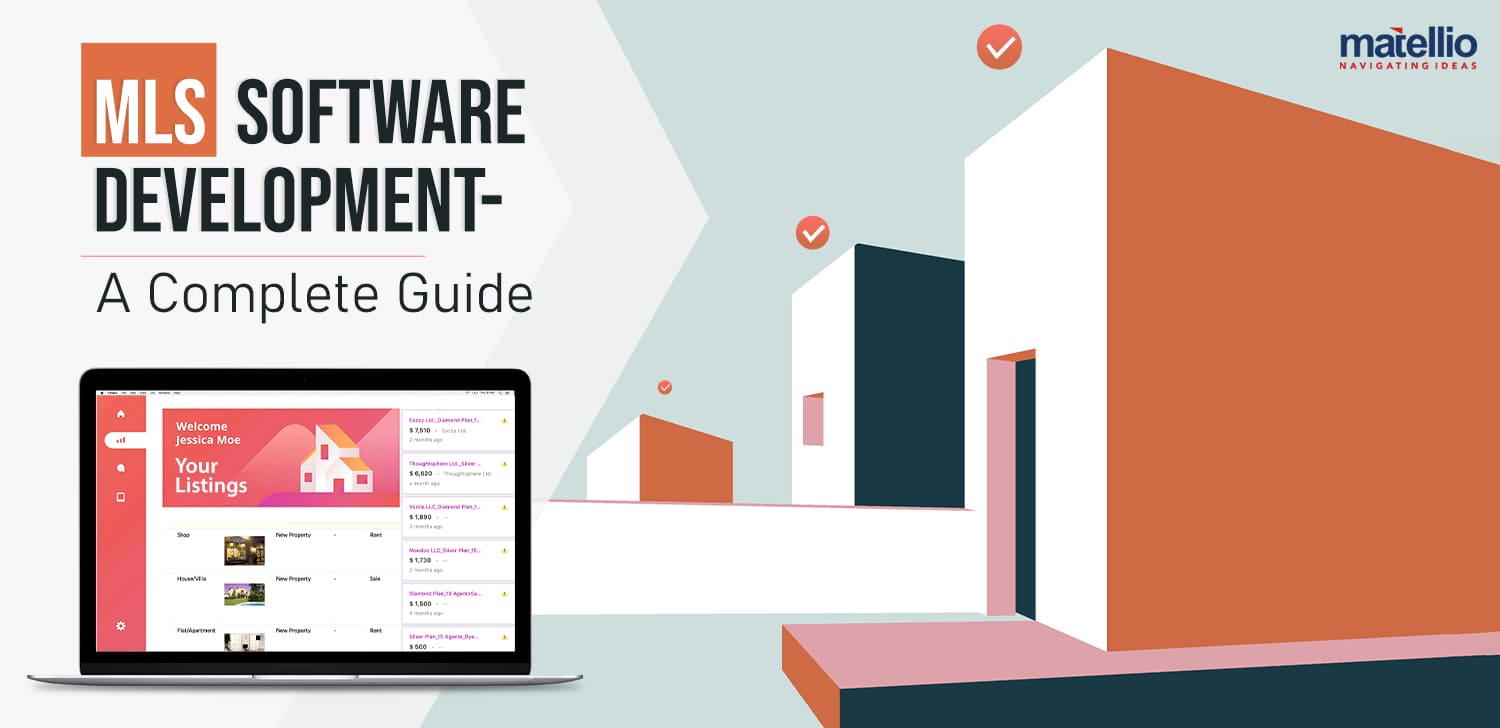Viewport: 1500px width, 728px height.
Task: Click the House/Villa property thumbnail image
Action: pyautogui.click(x=244, y=594)
